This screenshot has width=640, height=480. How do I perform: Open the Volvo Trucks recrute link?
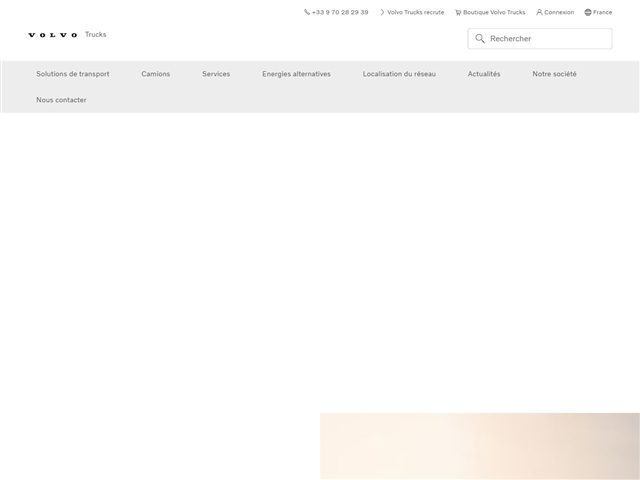click(415, 12)
